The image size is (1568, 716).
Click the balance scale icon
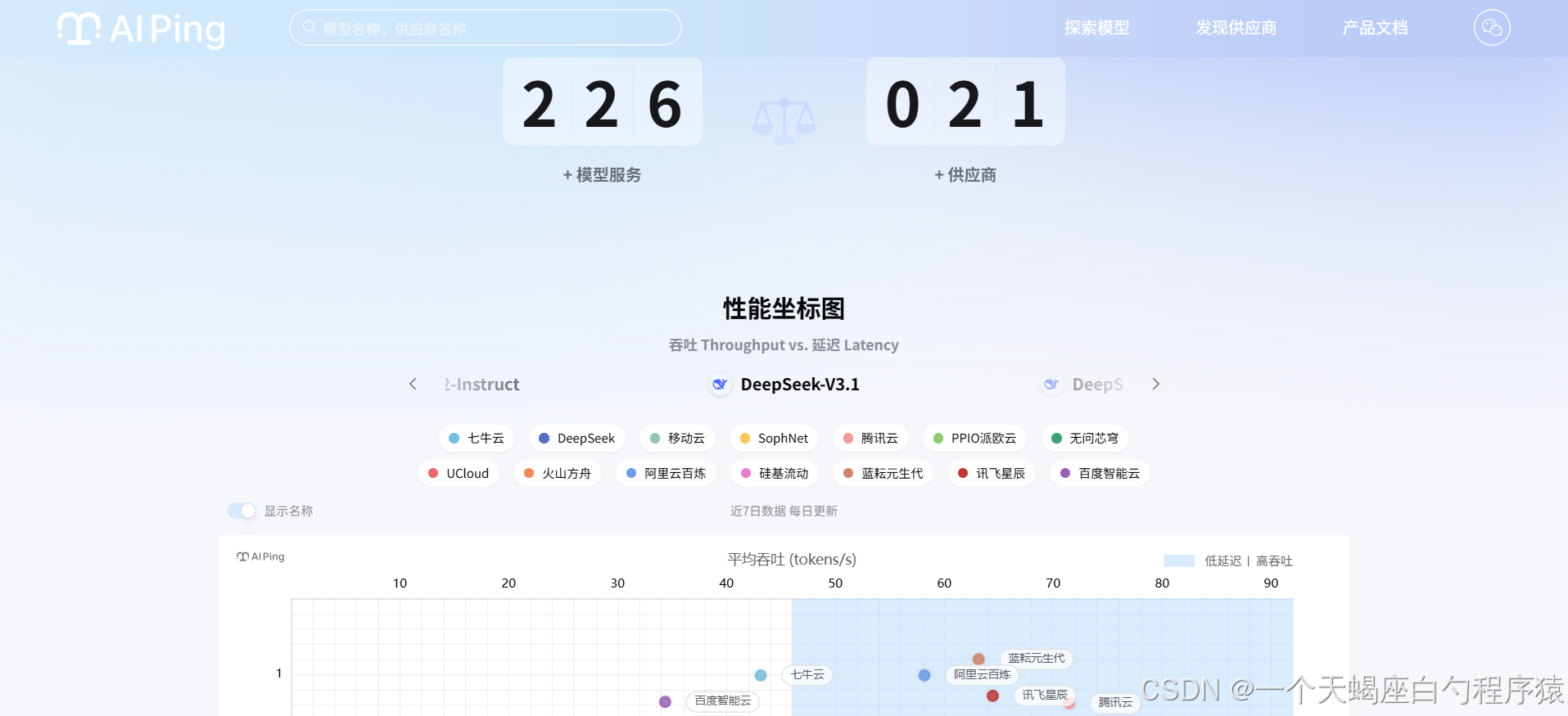tap(784, 121)
